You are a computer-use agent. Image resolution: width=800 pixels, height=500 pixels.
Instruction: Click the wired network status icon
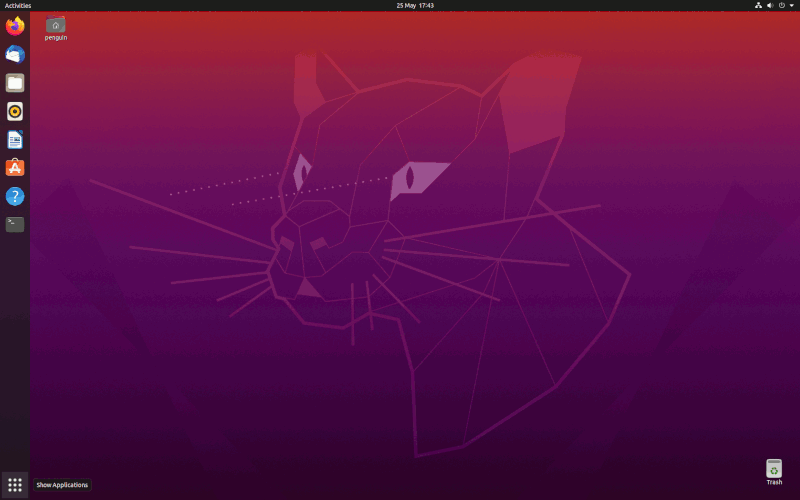point(758,5)
